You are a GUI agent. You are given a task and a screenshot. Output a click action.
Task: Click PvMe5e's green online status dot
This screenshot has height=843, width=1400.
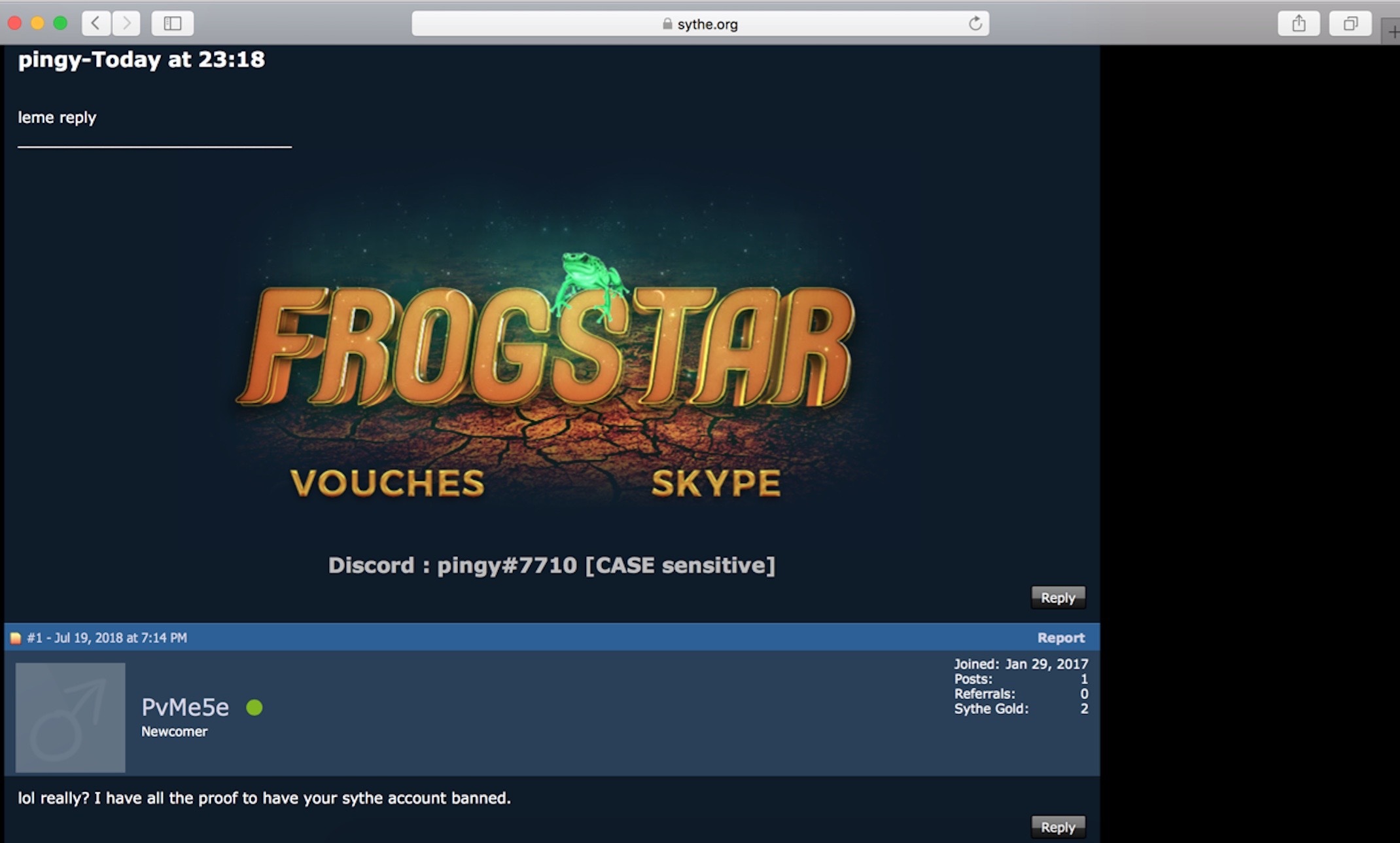[254, 708]
